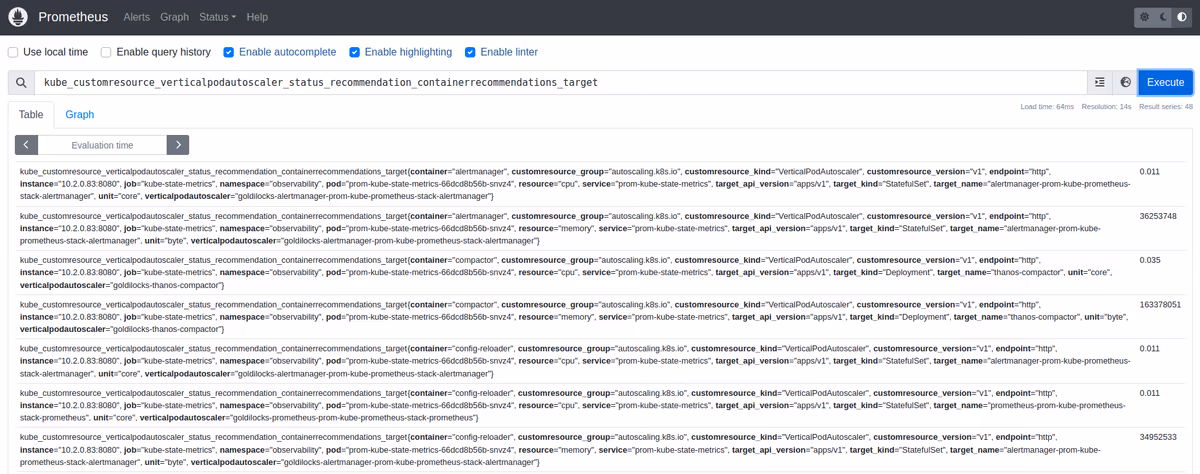The image size is (1200, 474).
Task: Disable the Enable autocomplete checkbox
Action: (x=229, y=52)
